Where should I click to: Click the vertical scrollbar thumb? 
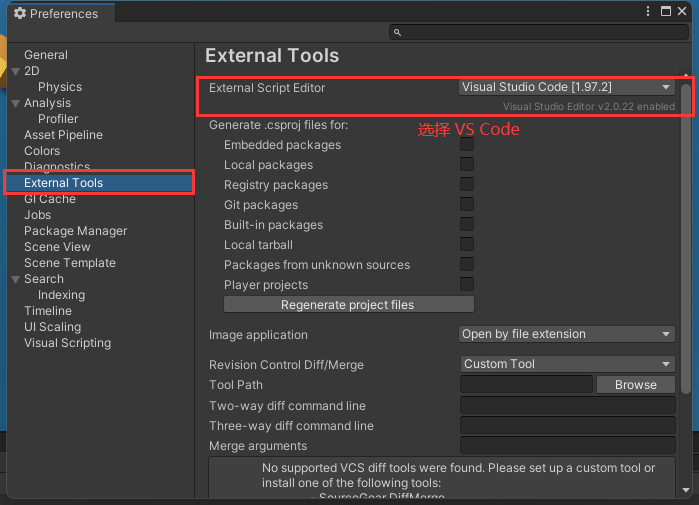tap(686, 238)
